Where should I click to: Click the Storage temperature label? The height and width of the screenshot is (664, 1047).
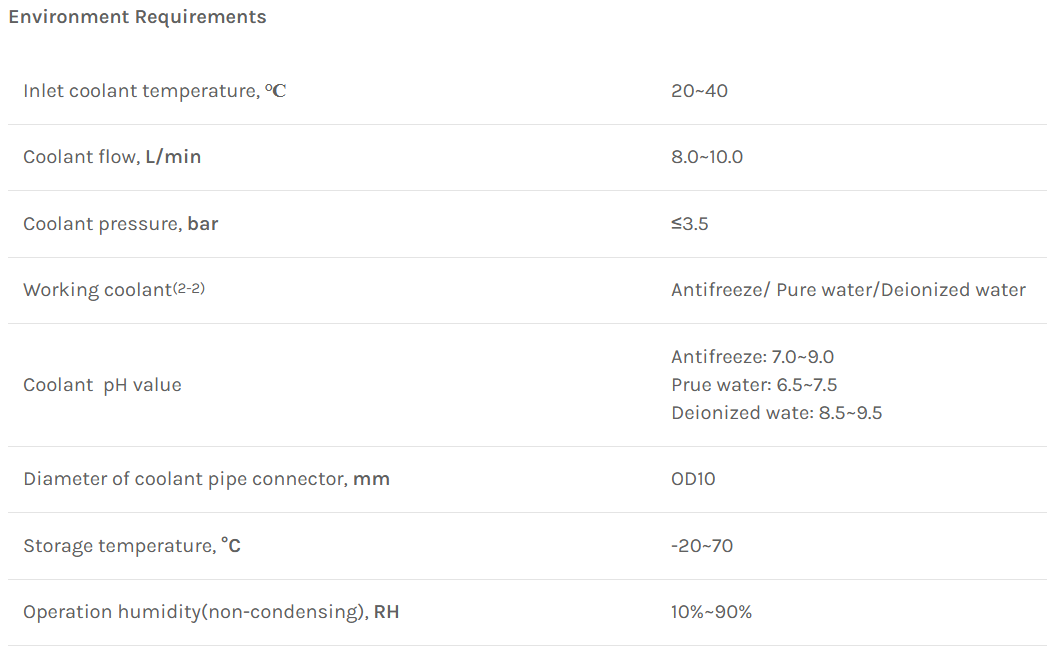click(x=132, y=546)
